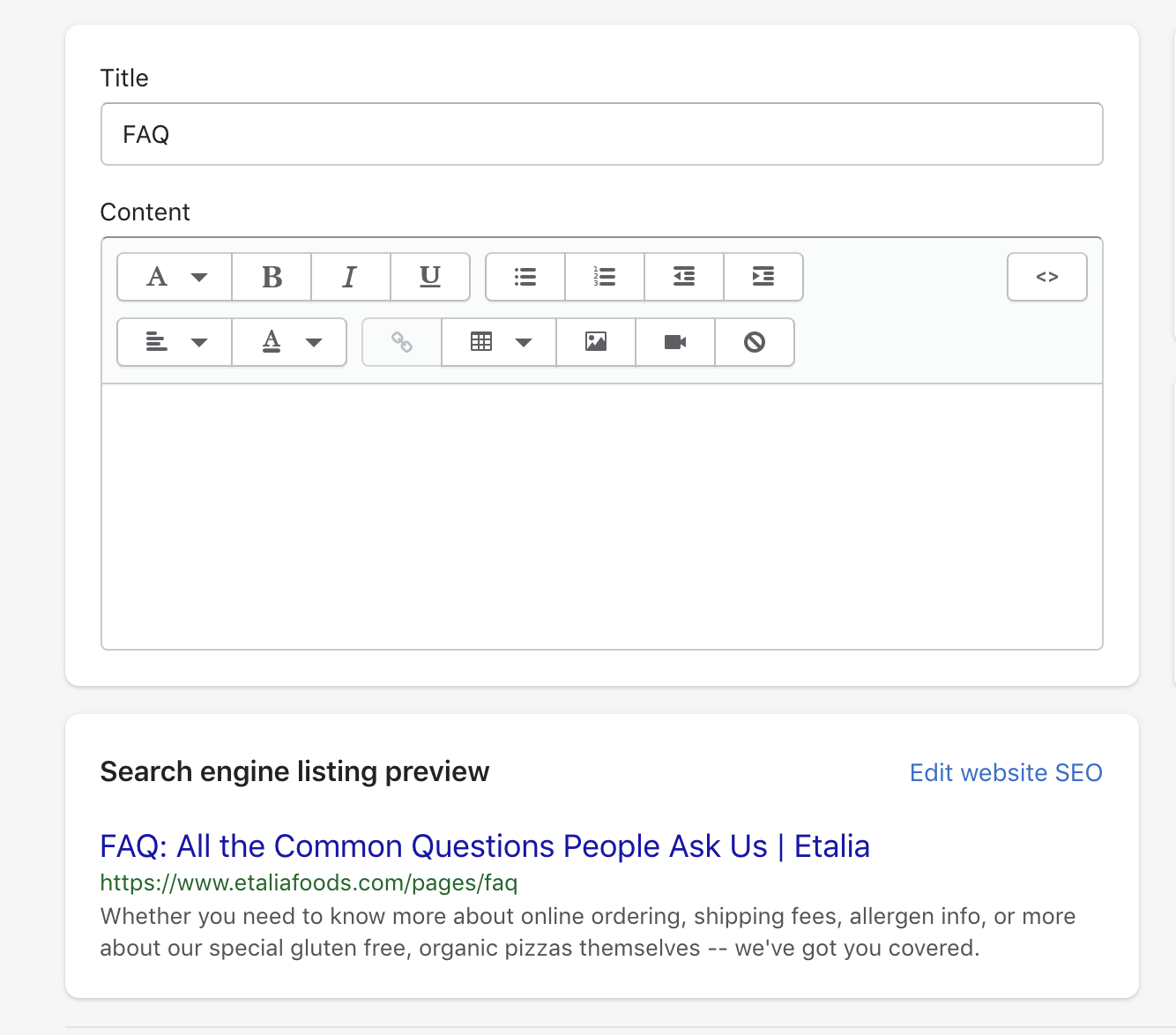The height and width of the screenshot is (1035, 1176).
Task: Underline the selected text
Action: [429, 277]
